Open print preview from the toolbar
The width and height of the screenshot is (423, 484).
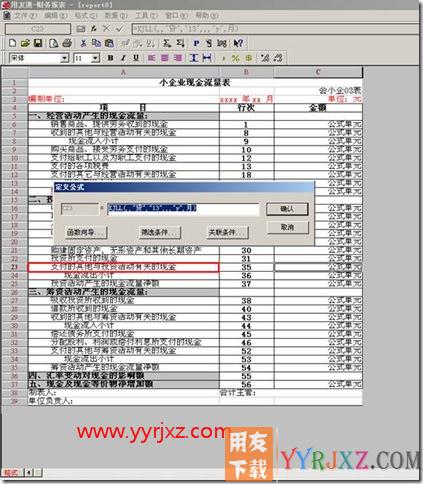click(x=53, y=43)
